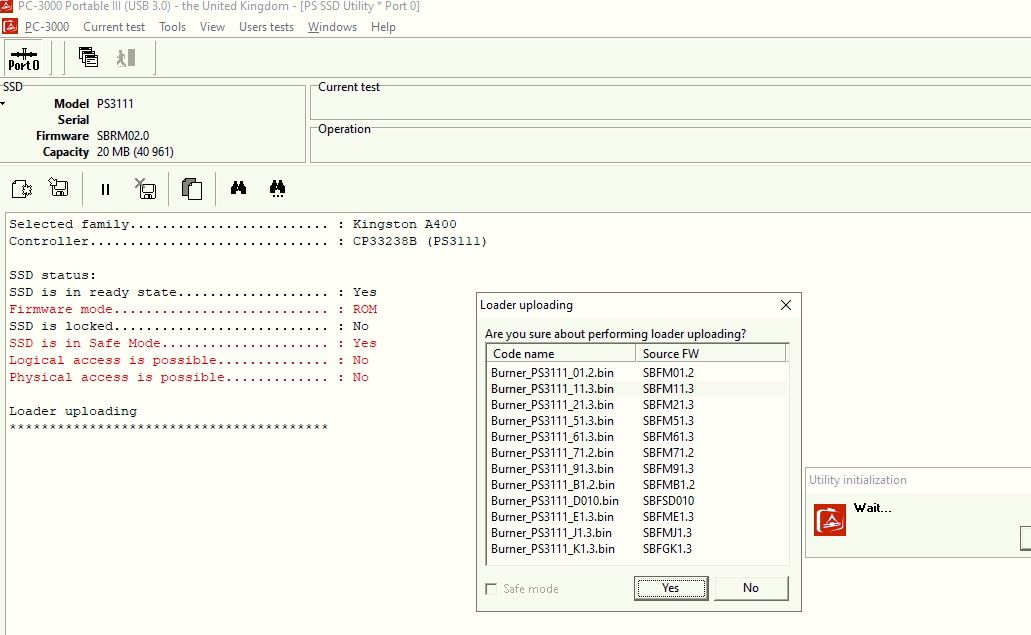Open the View menu

(x=212, y=27)
